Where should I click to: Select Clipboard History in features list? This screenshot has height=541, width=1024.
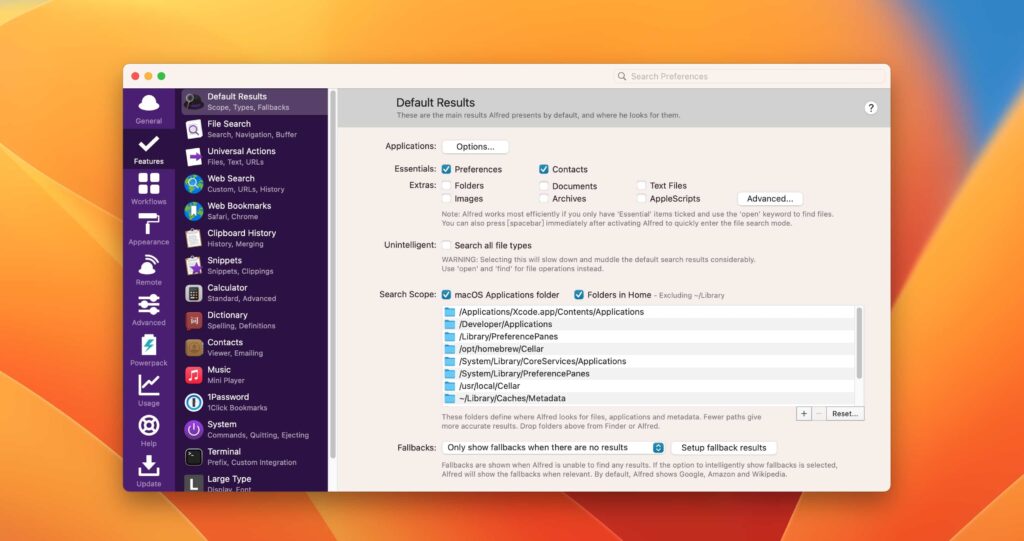(241, 238)
